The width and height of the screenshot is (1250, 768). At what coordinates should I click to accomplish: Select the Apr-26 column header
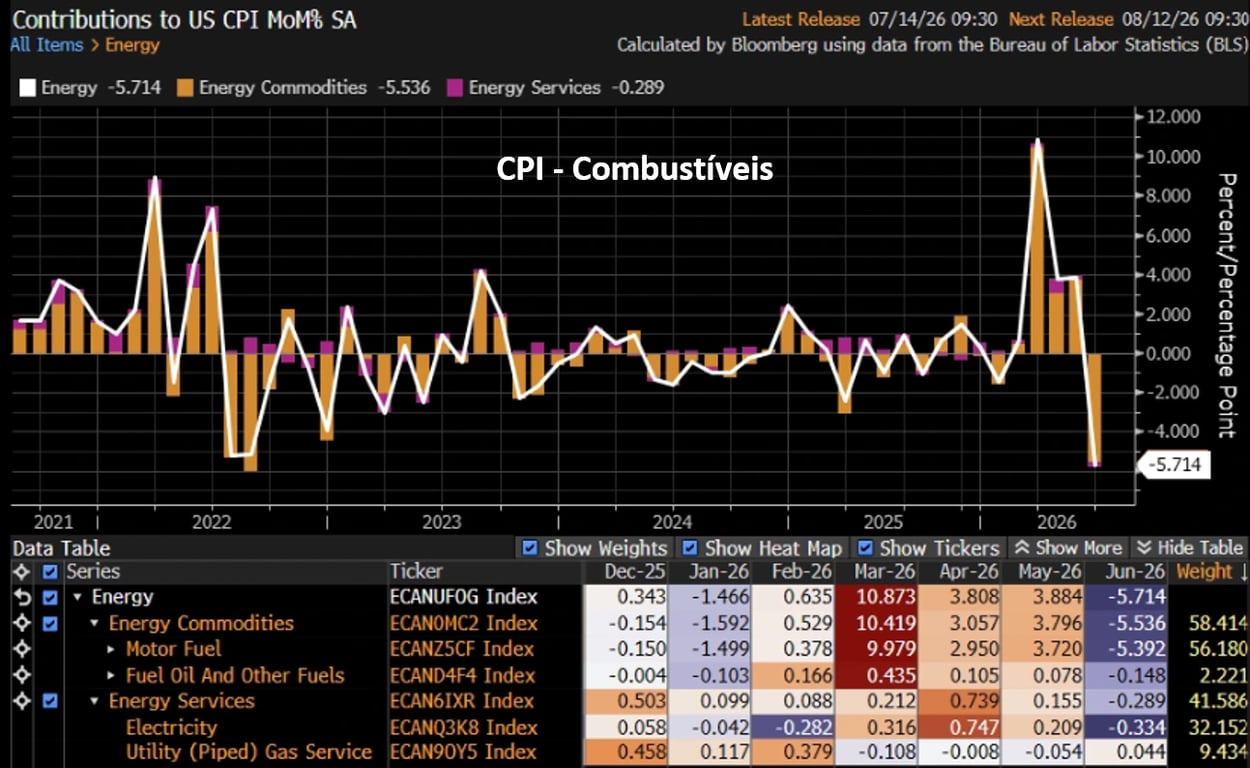click(969, 572)
